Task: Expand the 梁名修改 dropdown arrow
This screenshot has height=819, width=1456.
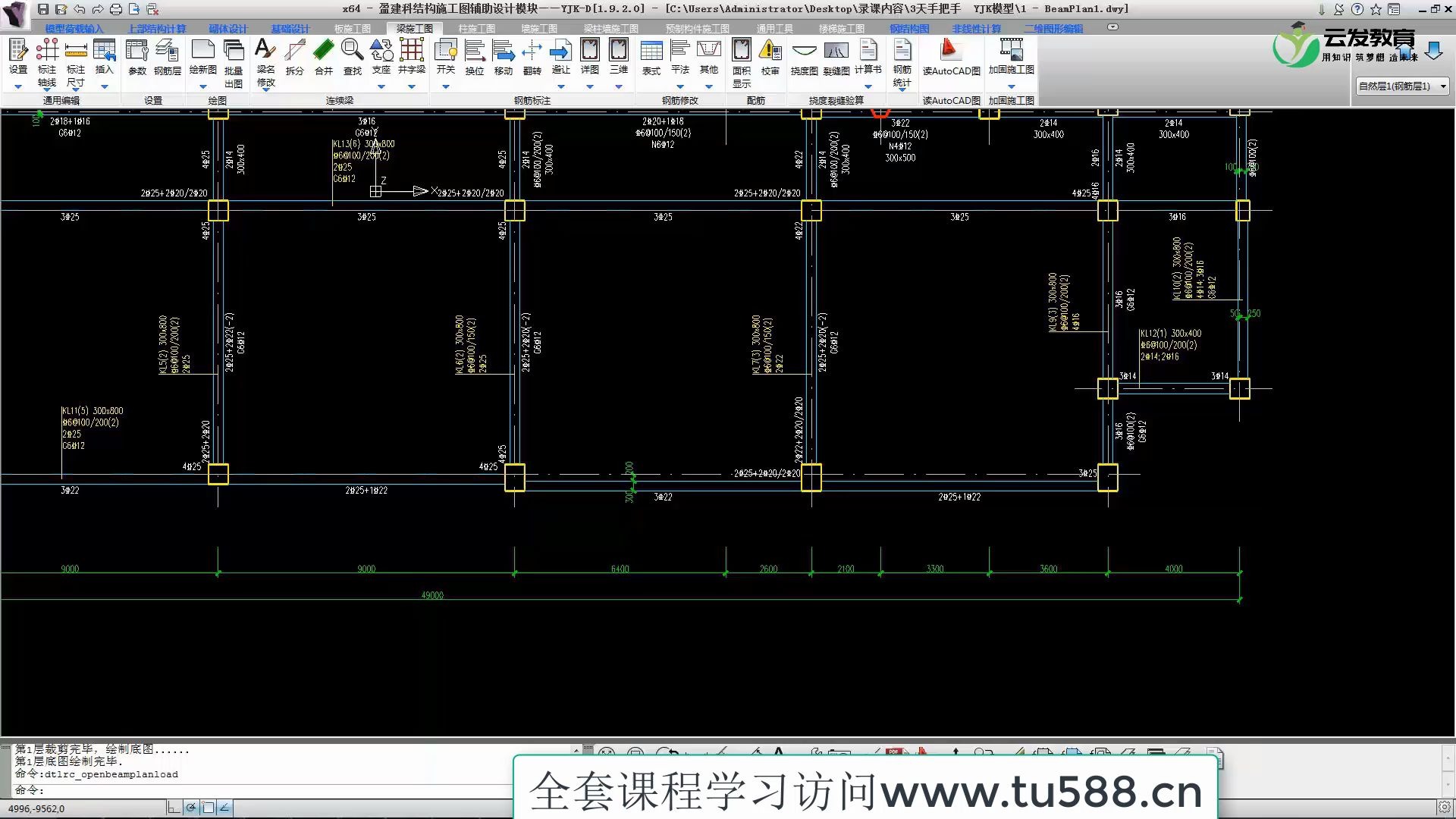Action: pyautogui.click(x=265, y=88)
